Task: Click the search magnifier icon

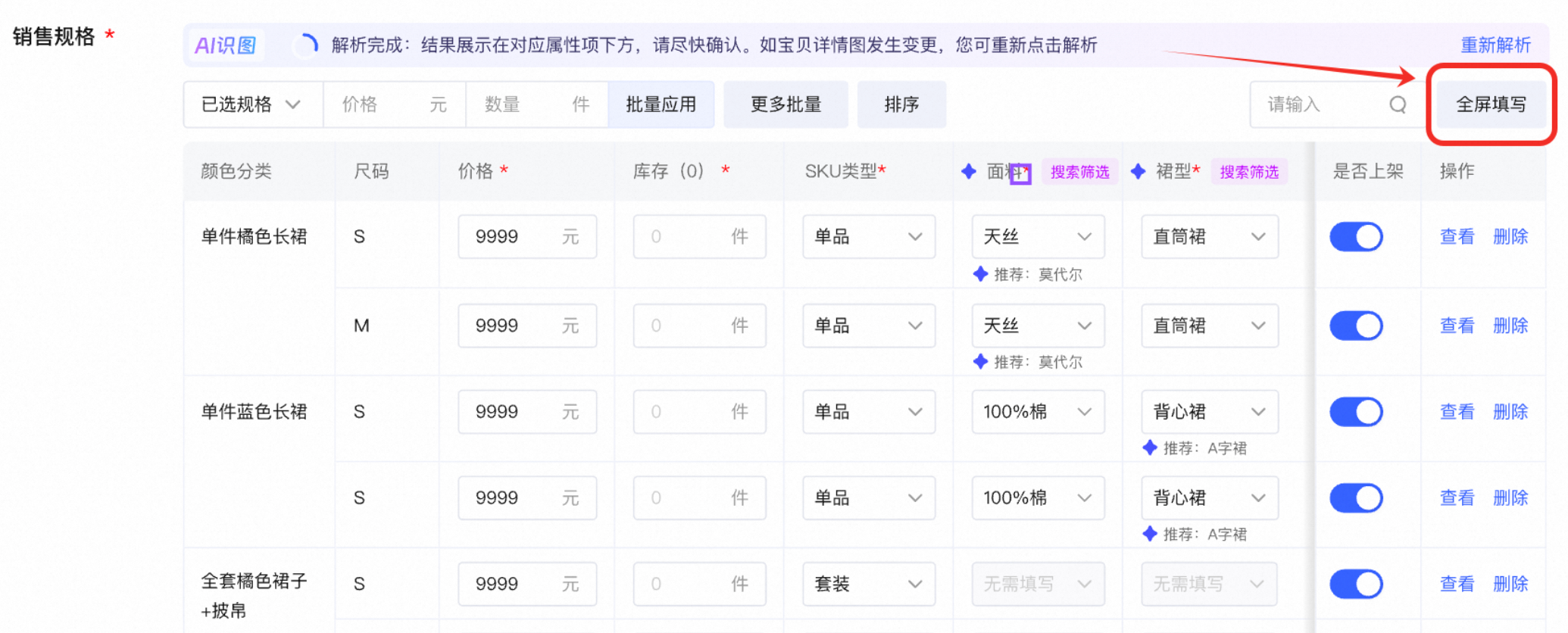Action: pos(1398,104)
